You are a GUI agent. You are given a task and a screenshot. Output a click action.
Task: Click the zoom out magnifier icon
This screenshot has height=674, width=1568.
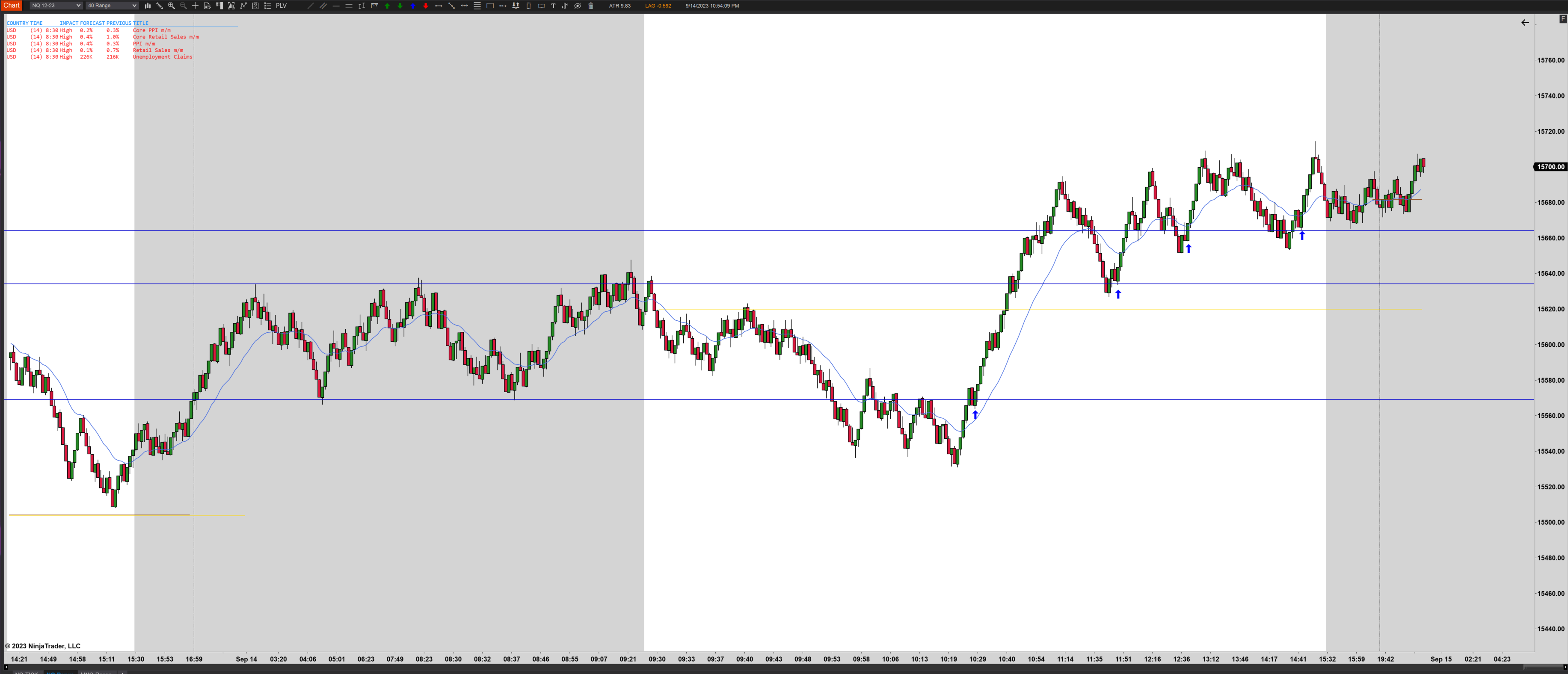coord(183,6)
